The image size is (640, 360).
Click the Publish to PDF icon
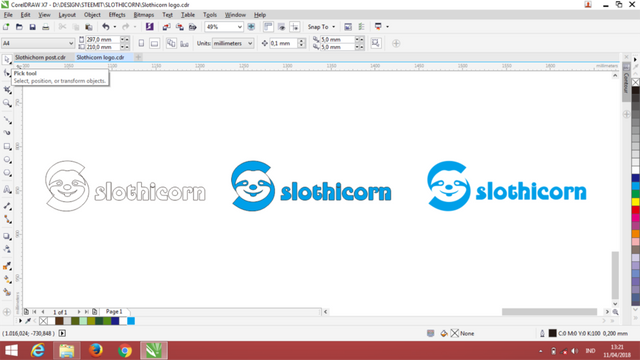pyautogui.click(x=193, y=27)
